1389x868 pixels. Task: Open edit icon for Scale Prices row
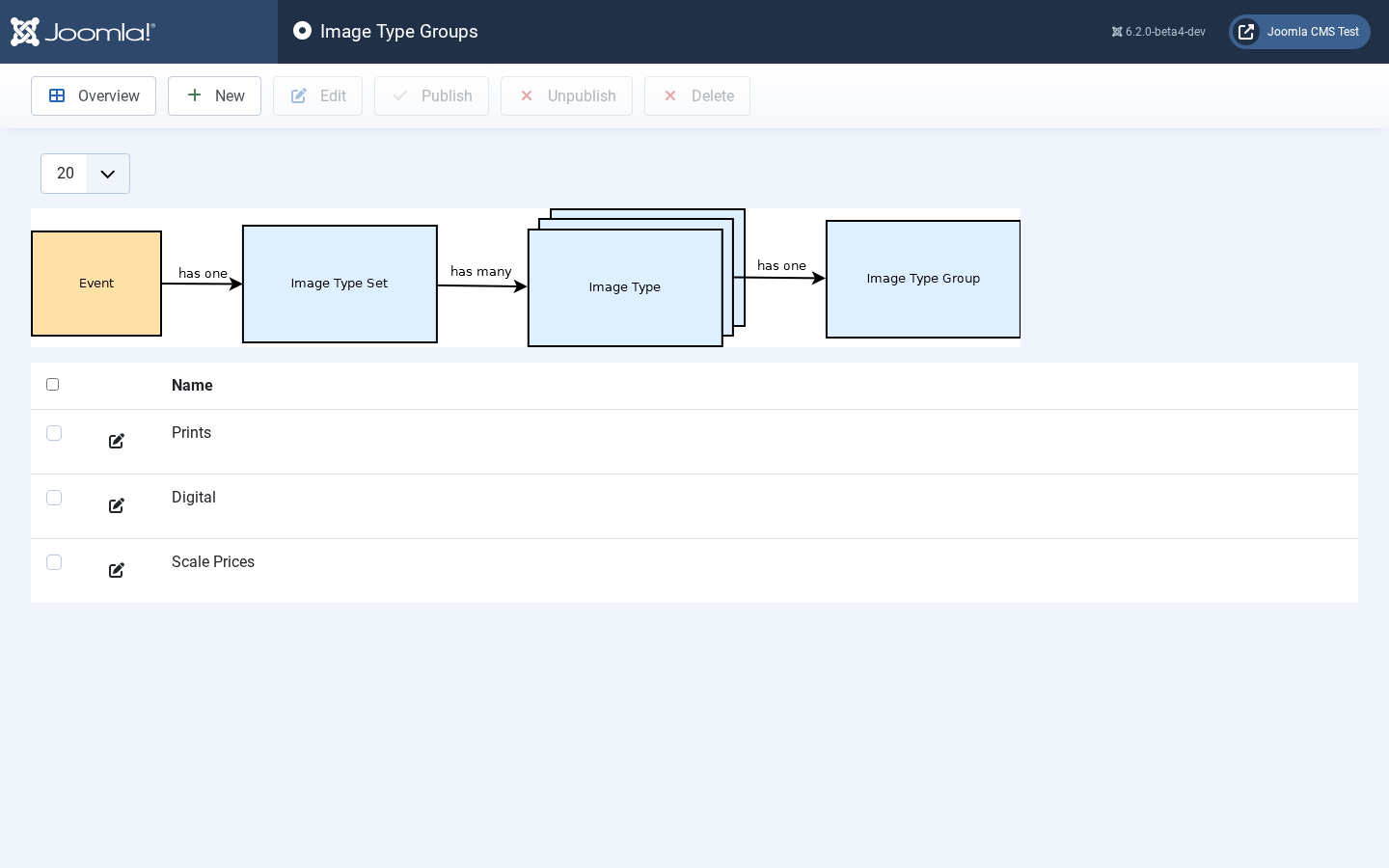(x=117, y=570)
